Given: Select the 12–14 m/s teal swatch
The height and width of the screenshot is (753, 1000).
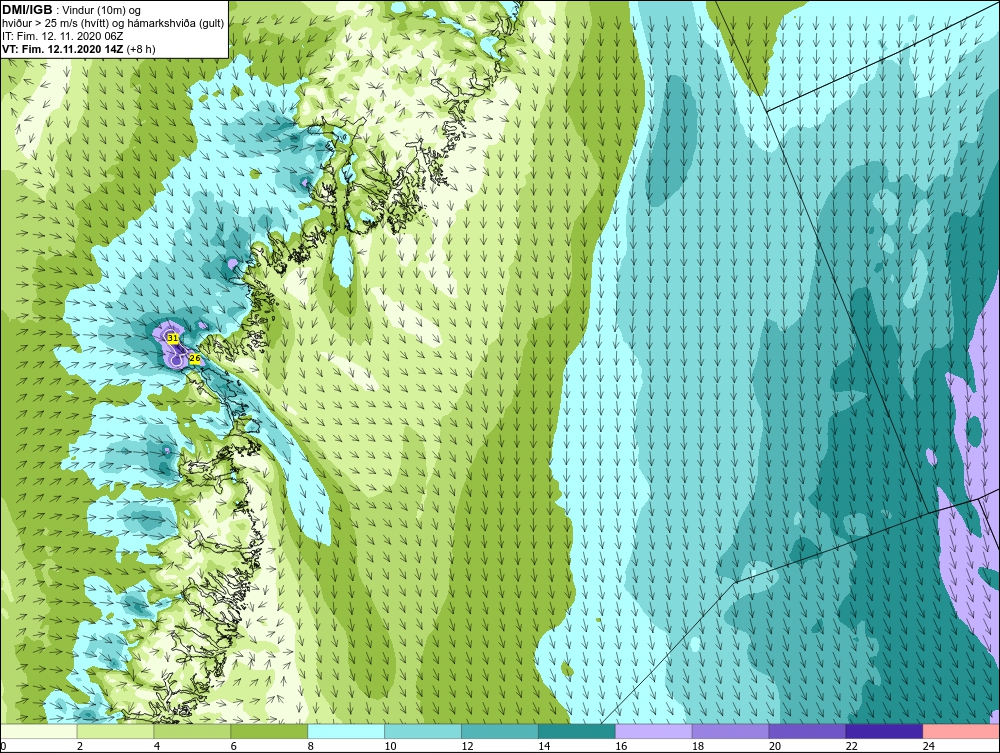Looking at the screenshot, I should 500,731.
